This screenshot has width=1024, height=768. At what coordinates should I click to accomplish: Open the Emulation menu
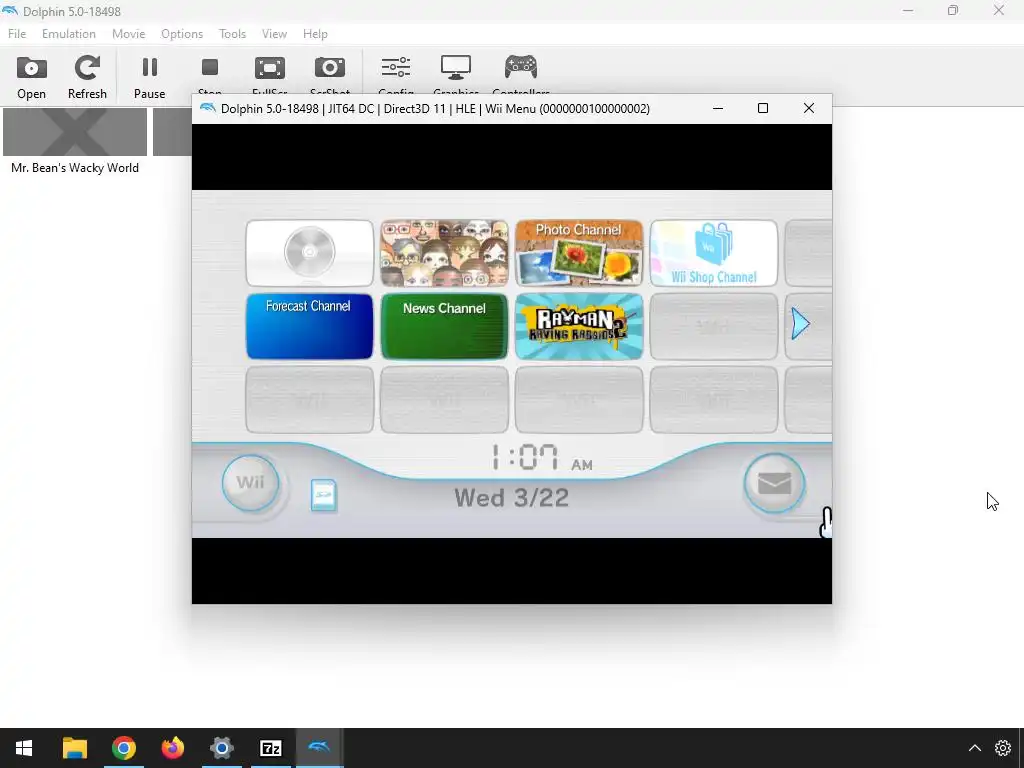click(69, 34)
